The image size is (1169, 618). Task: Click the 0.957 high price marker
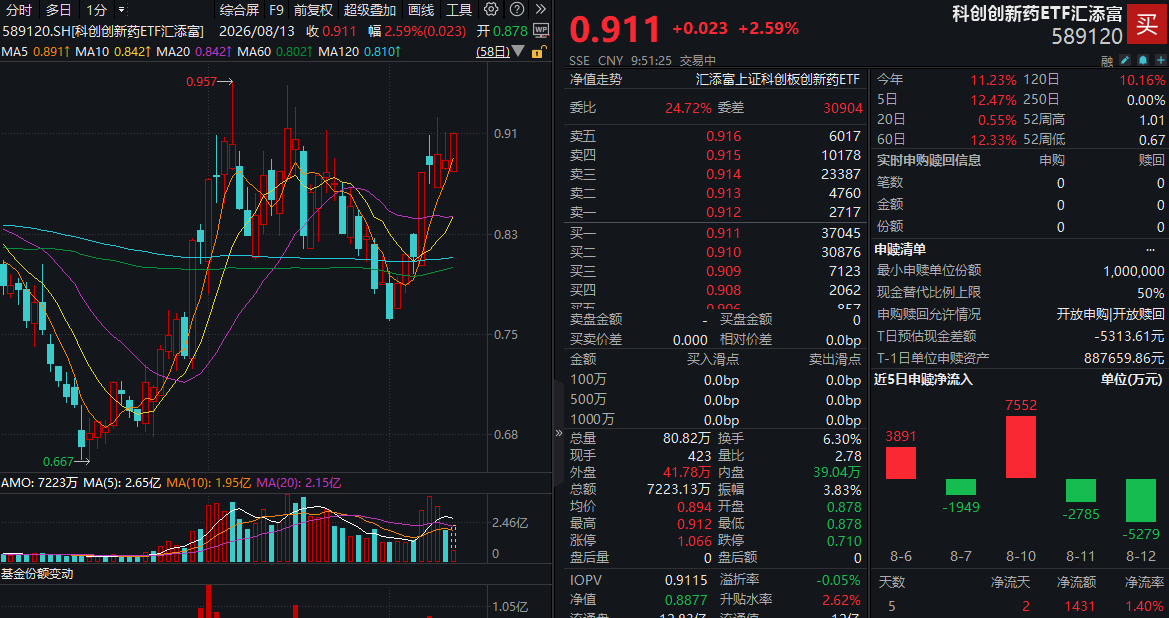coord(202,82)
